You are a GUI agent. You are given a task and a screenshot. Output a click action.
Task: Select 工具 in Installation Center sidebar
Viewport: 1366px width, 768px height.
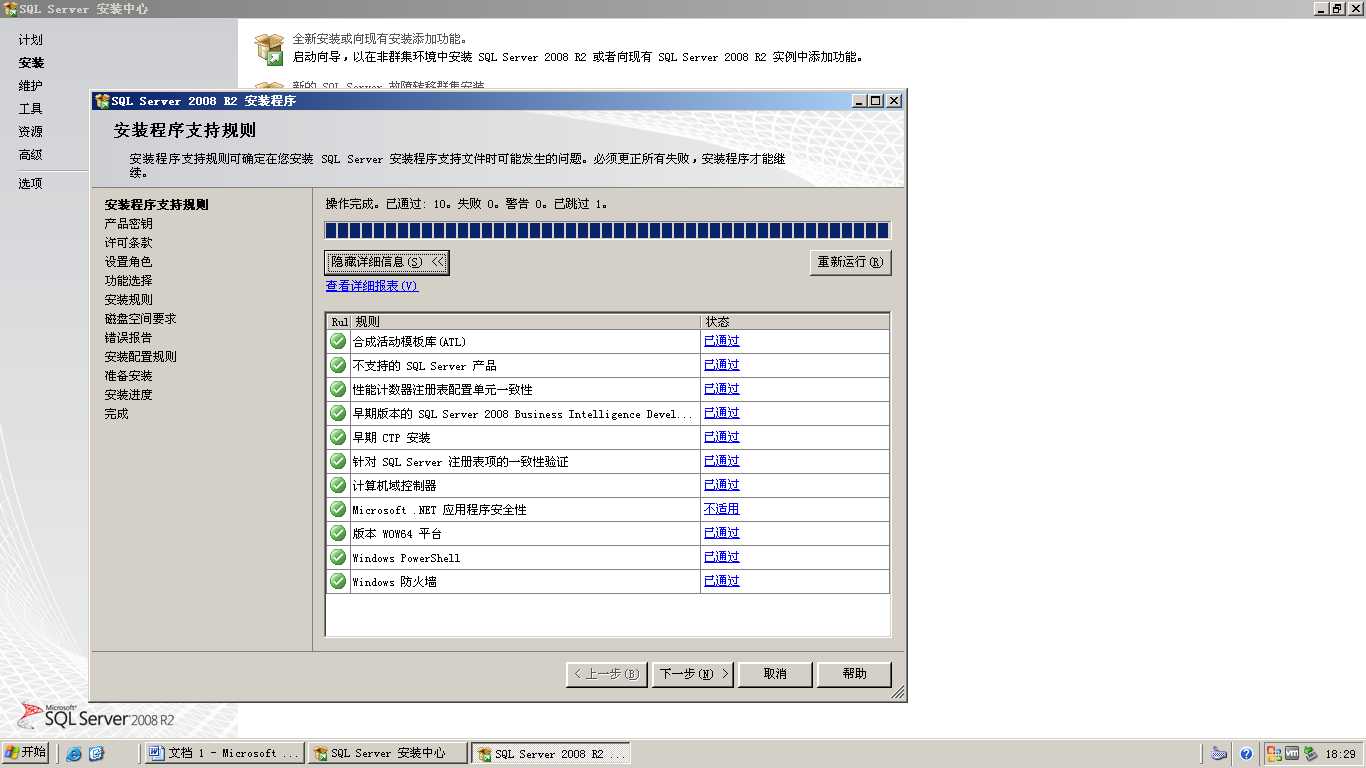pyautogui.click(x=31, y=109)
